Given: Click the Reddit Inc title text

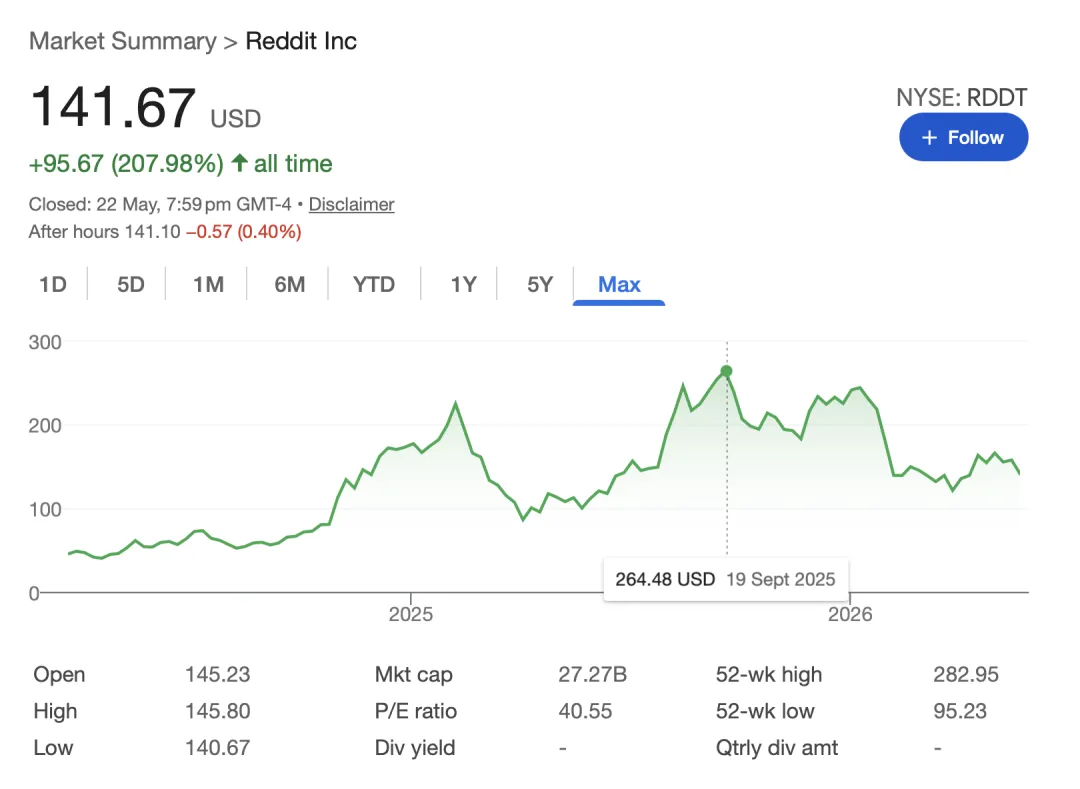Looking at the screenshot, I should point(301,41).
